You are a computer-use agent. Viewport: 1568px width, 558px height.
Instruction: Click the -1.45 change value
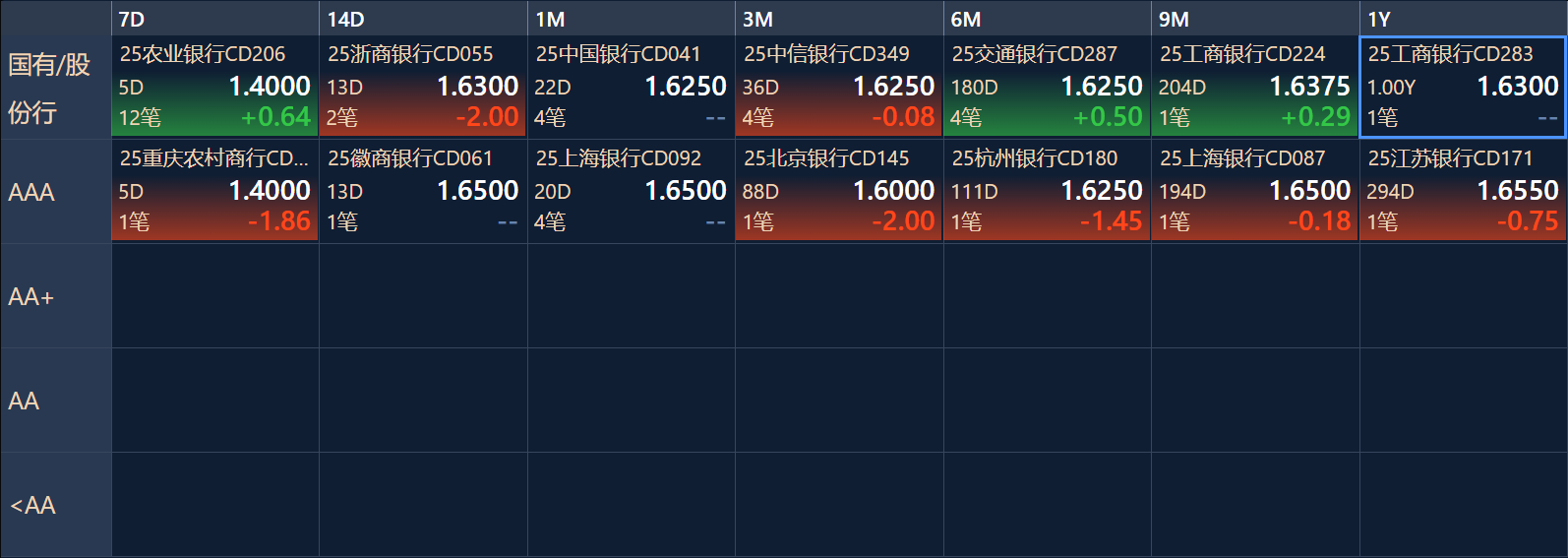(x=1112, y=221)
